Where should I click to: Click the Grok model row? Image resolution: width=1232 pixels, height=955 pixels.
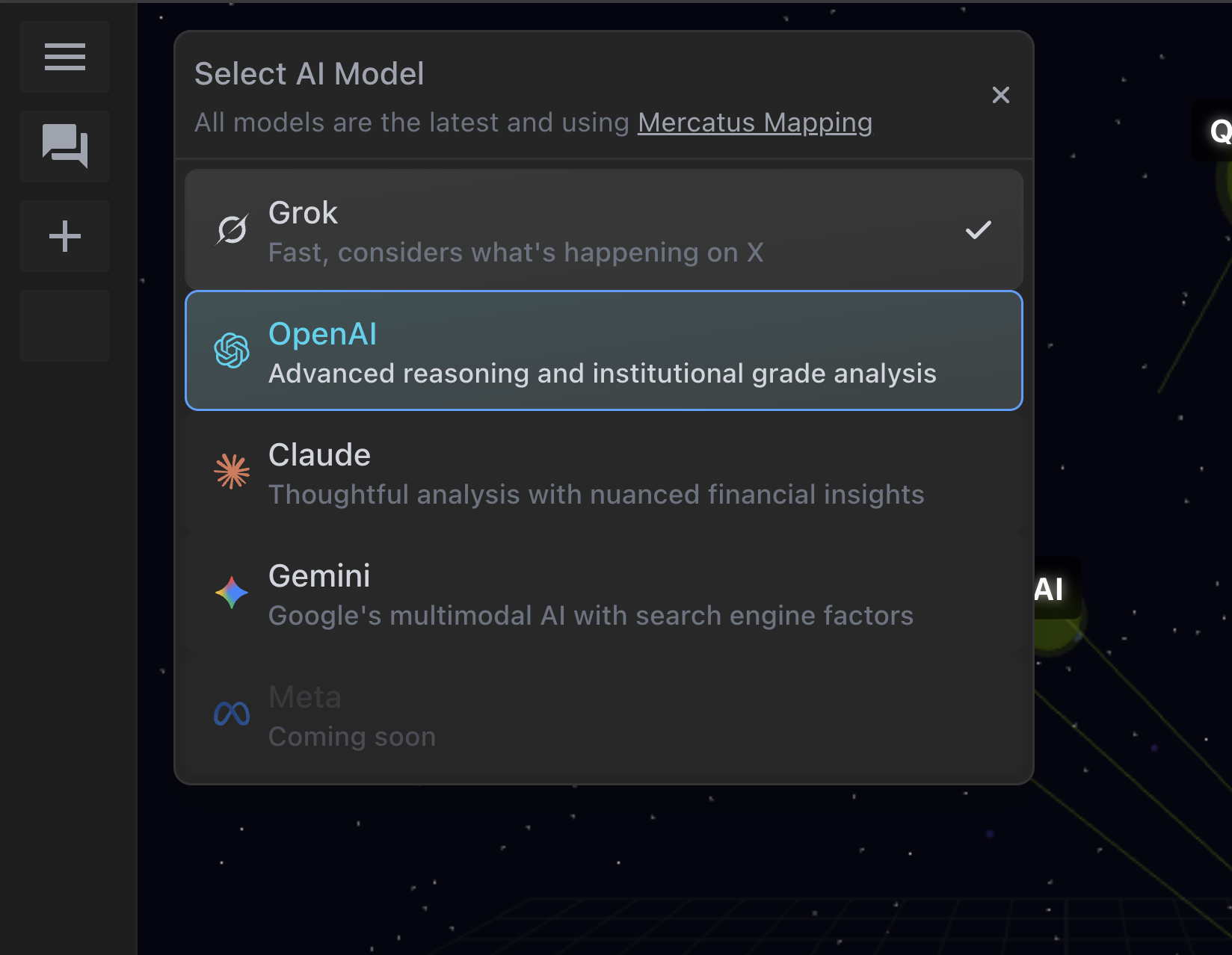click(604, 229)
